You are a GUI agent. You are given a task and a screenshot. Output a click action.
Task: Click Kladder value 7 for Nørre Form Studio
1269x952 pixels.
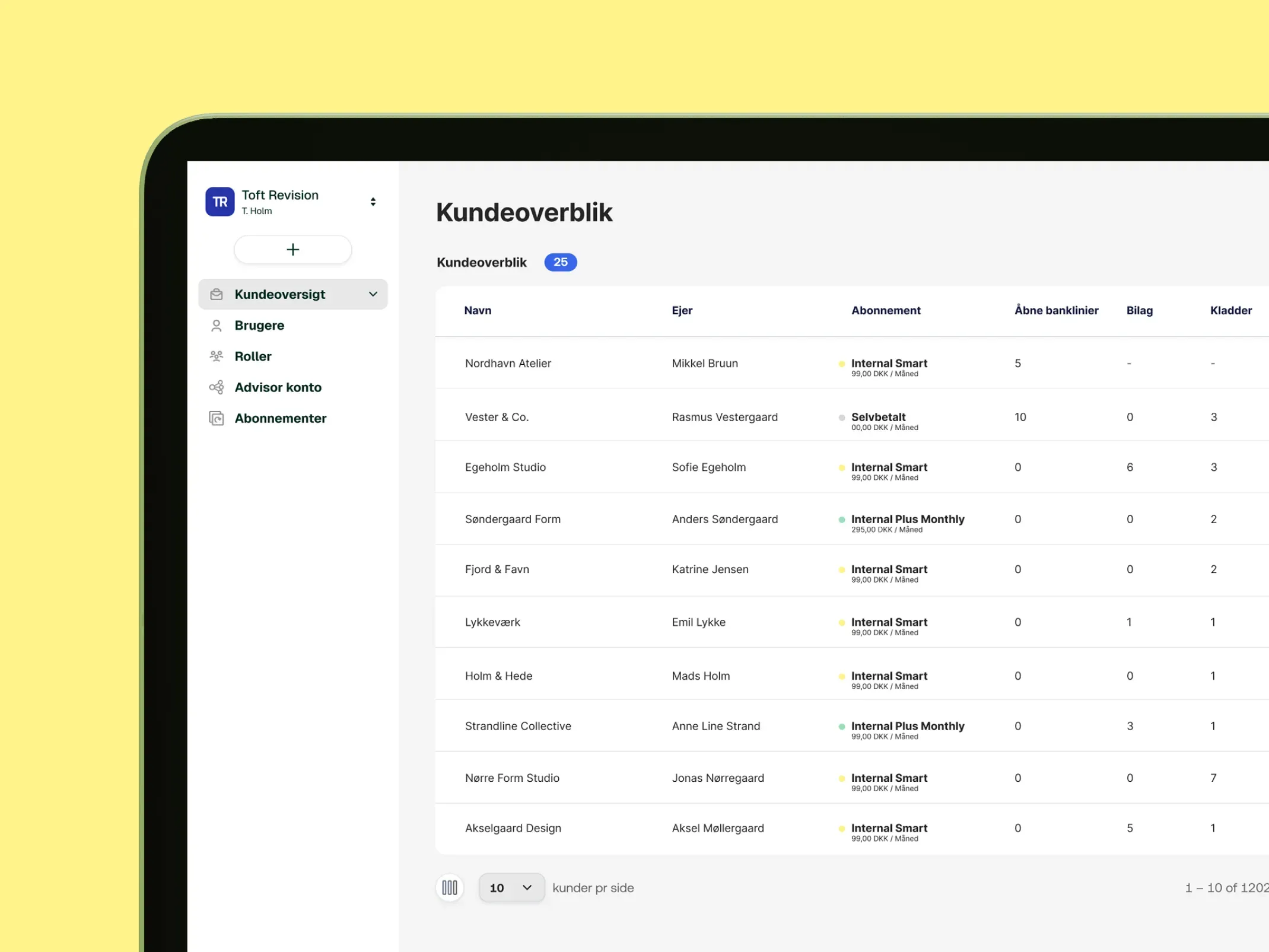point(1214,778)
